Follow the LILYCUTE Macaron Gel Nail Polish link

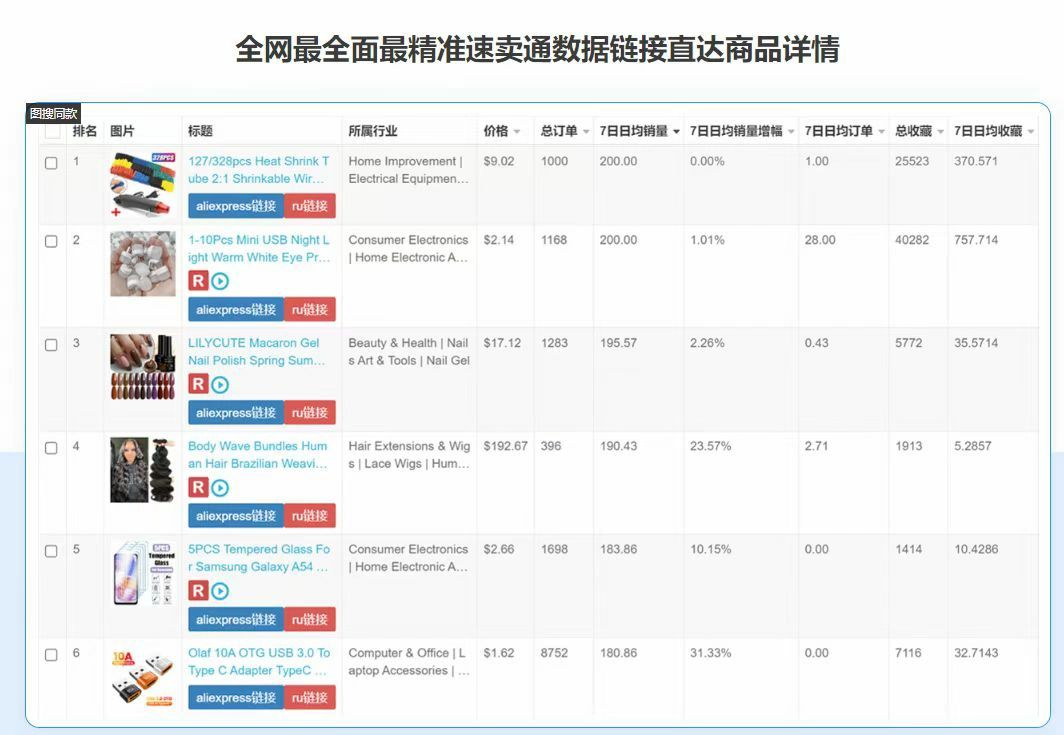(x=256, y=352)
